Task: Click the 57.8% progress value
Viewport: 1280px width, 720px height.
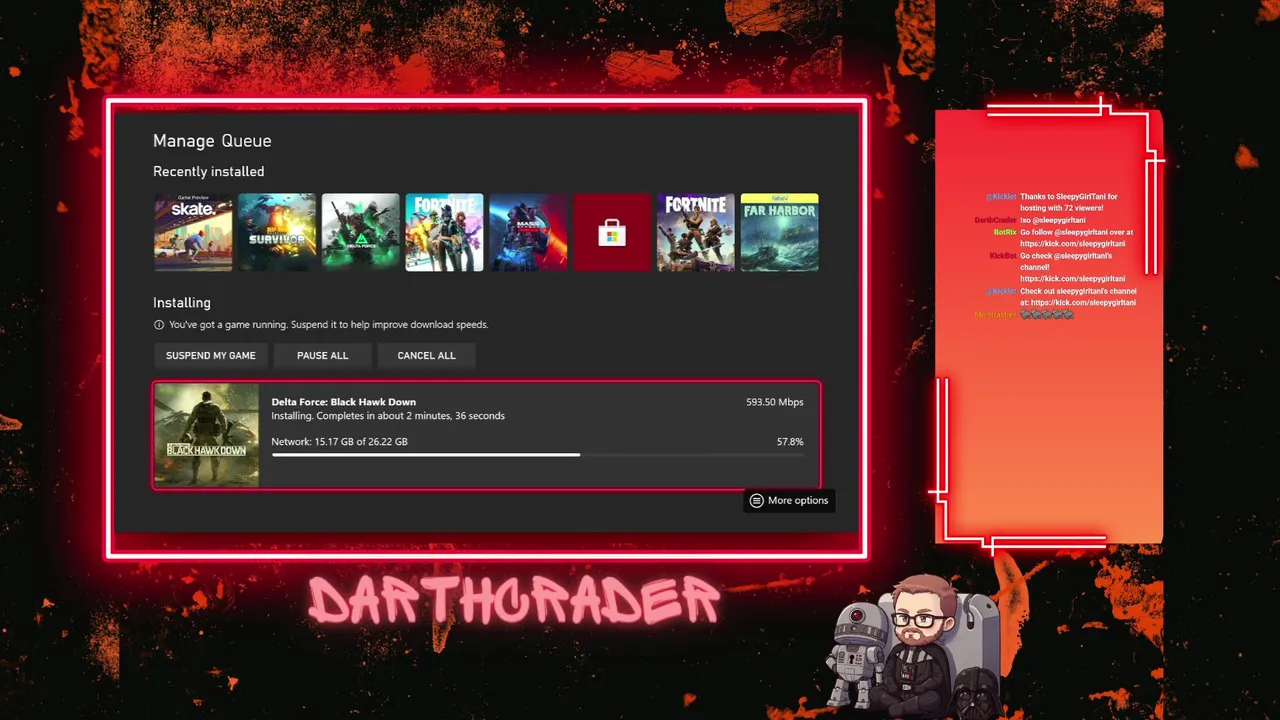Action: 790,441
